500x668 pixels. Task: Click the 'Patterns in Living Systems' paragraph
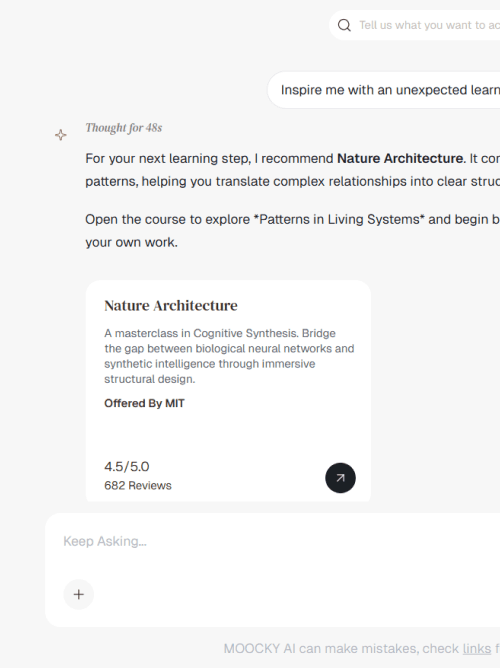click(293, 230)
